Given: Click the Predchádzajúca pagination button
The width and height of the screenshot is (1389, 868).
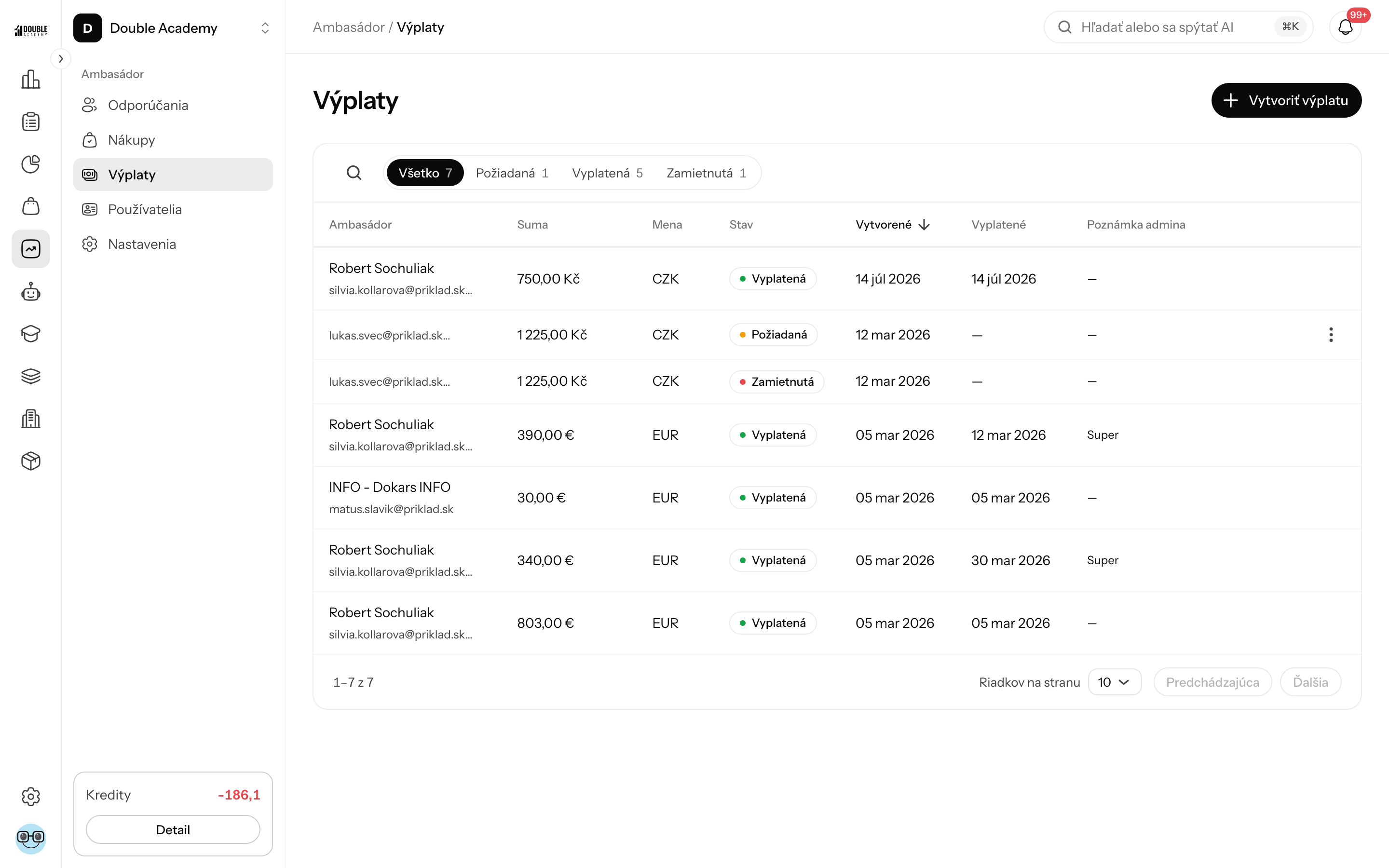Looking at the screenshot, I should coord(1212,682).
